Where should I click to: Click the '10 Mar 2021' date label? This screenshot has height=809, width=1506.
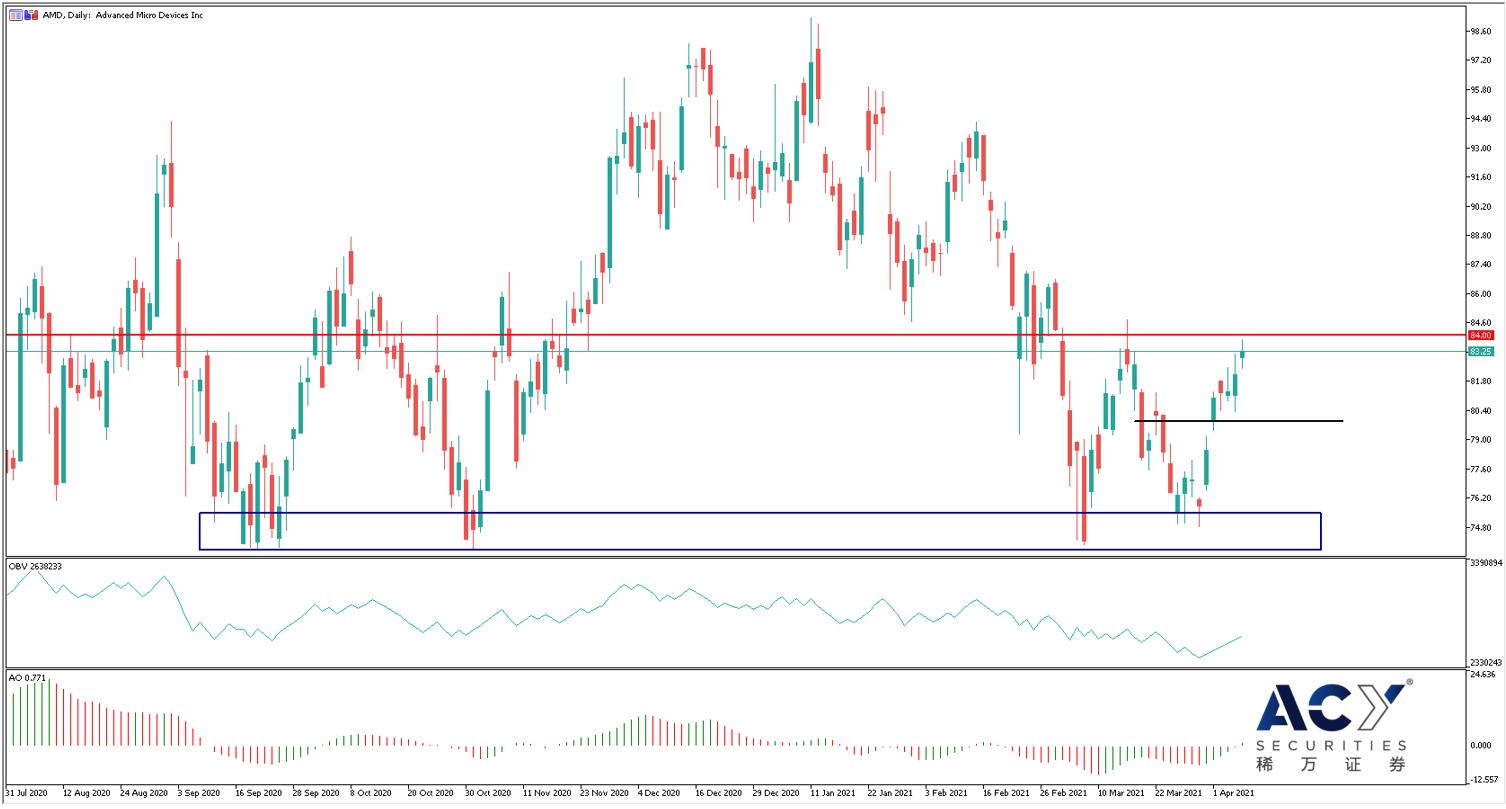pyautogui.click(x=1122, y=792)
